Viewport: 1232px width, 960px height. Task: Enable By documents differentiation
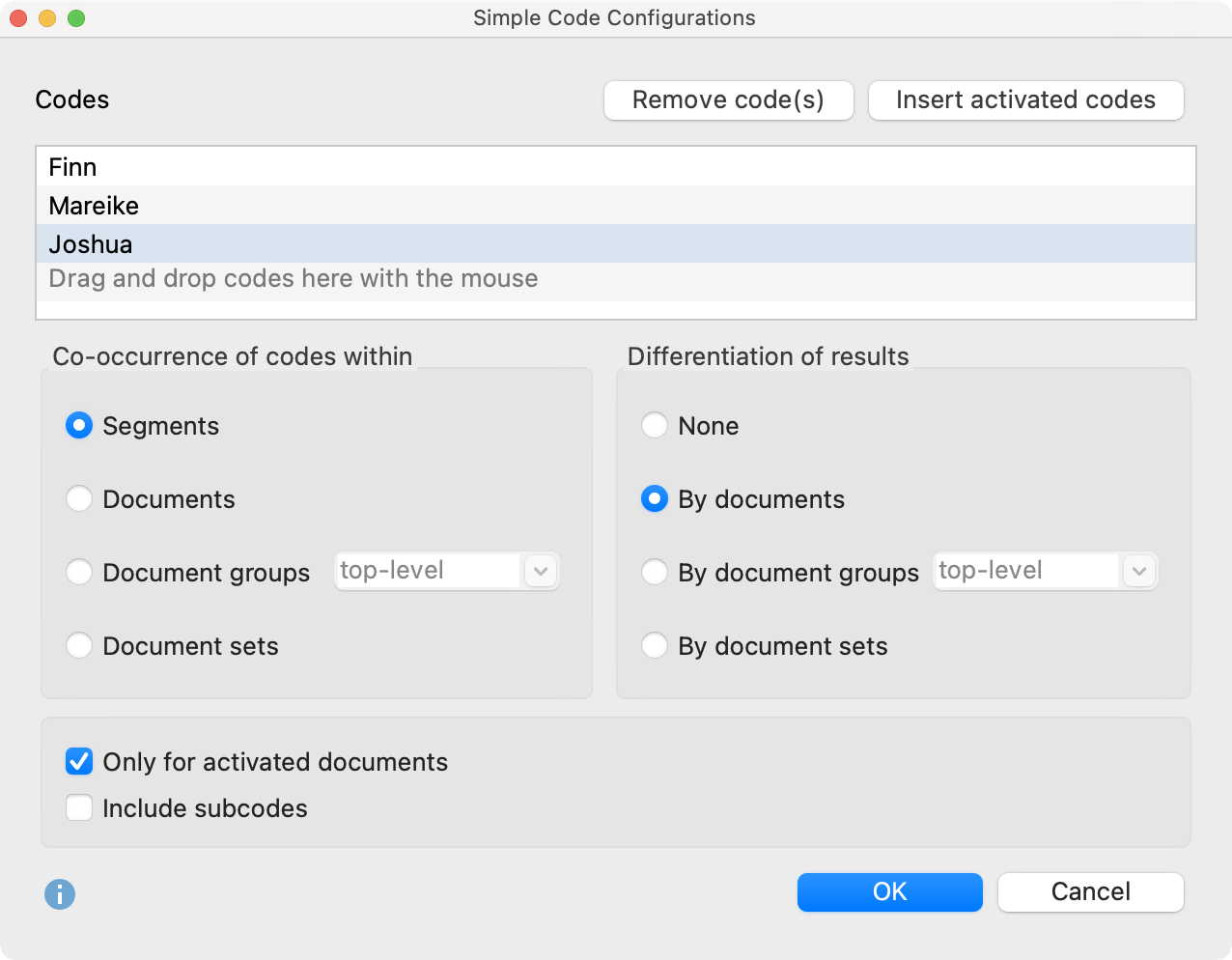coord(654,499)
